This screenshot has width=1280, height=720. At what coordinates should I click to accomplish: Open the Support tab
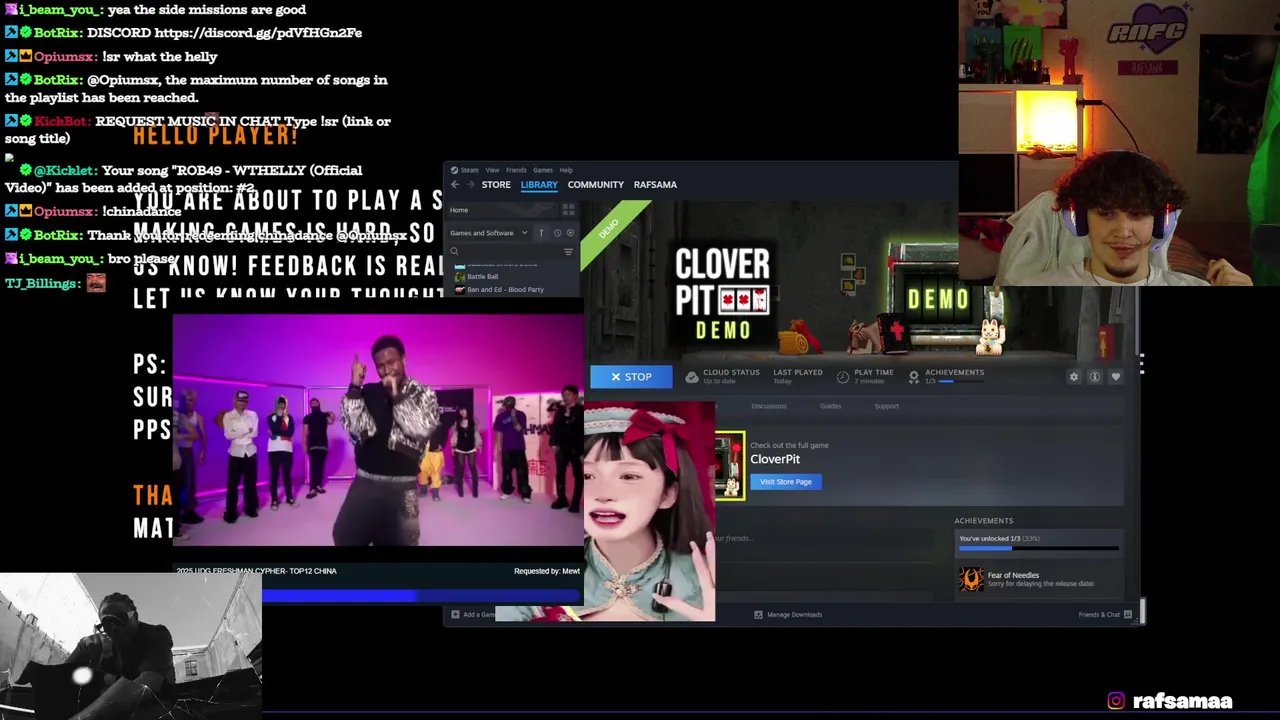point(886,406)
